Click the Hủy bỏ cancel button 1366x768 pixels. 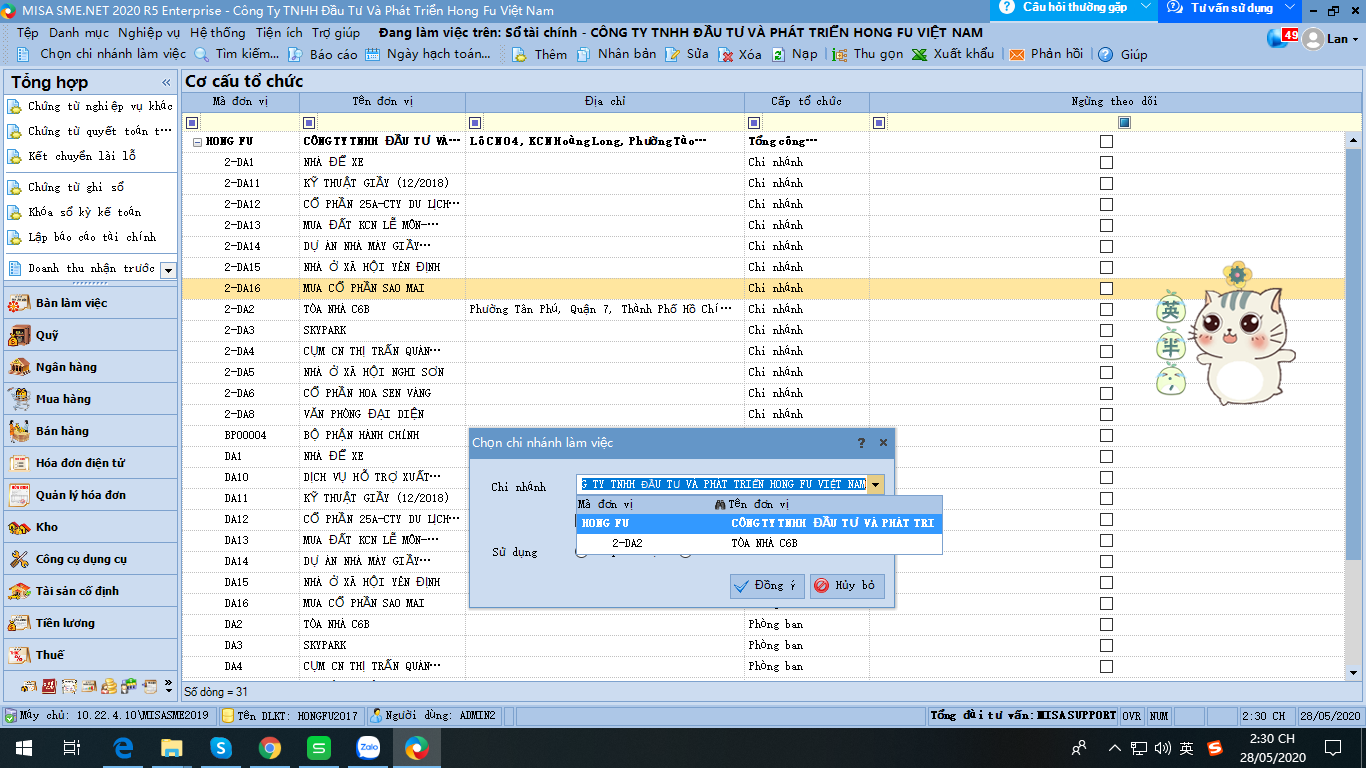click(x=846, y=586)
